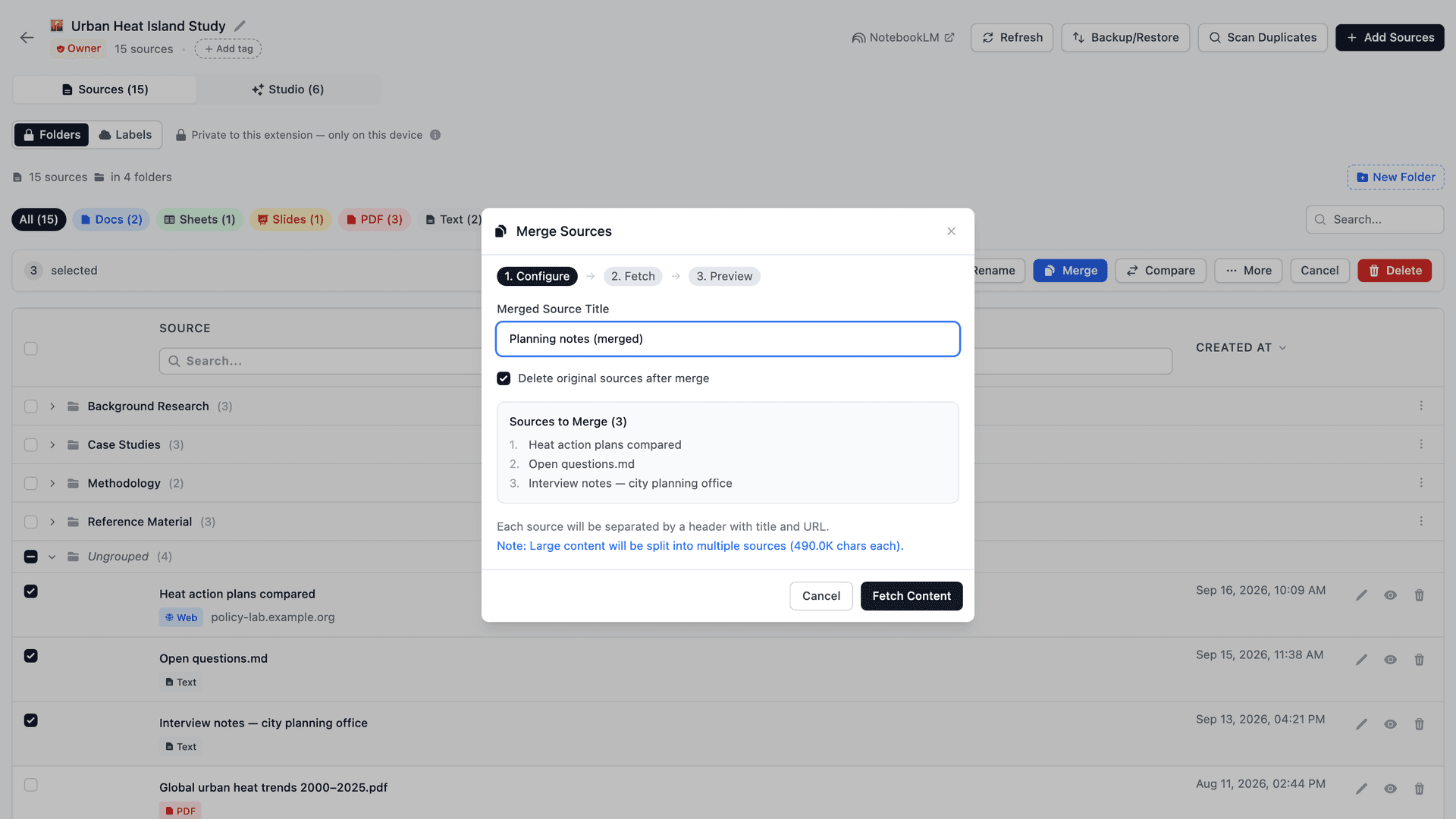1456x819 pixels.
Task: Switch to the Studio (6) tab
Action: click(288, 89)
